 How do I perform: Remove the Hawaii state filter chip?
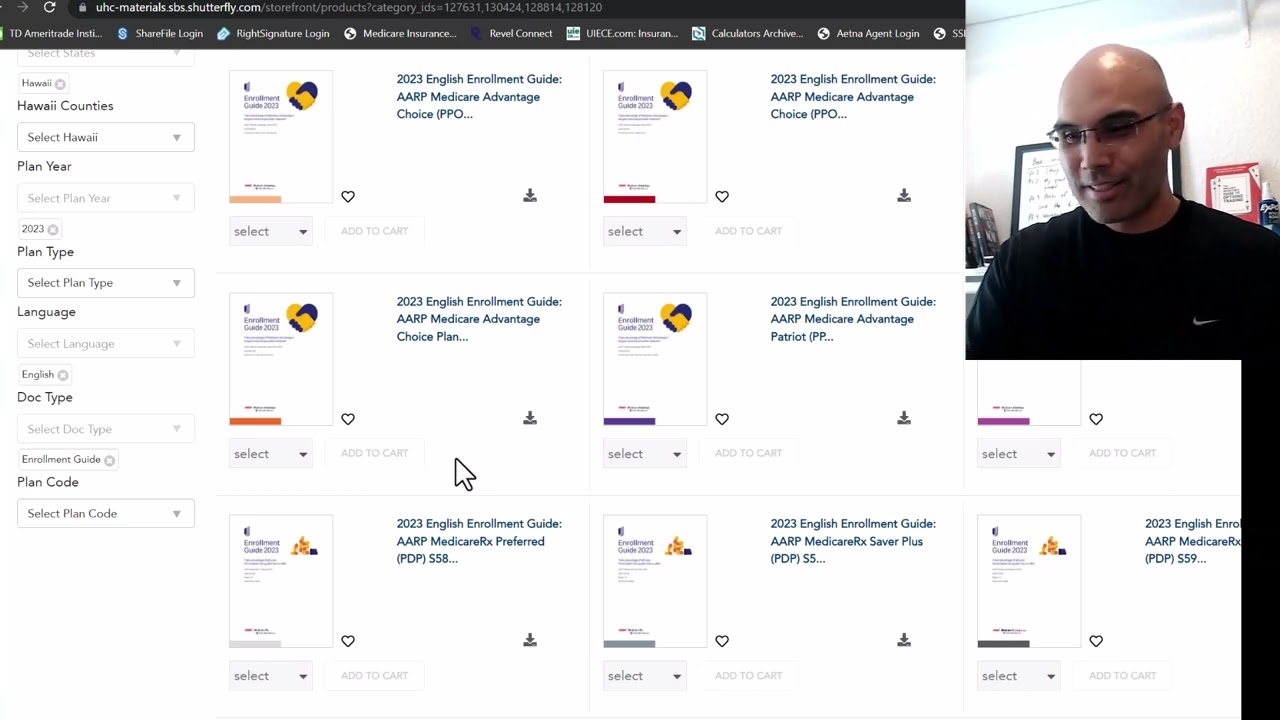pos(60,84)
